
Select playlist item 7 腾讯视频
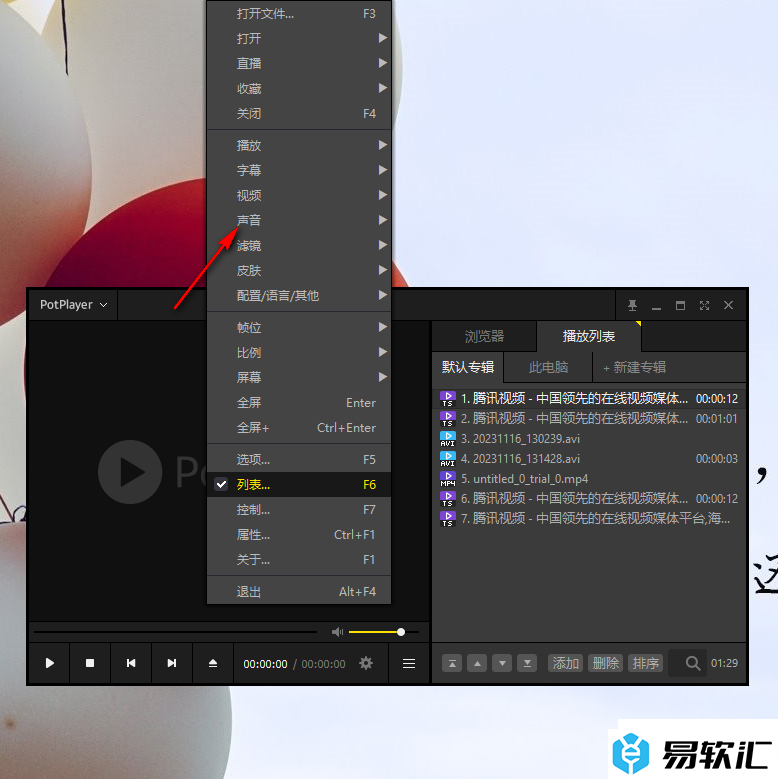589,518
